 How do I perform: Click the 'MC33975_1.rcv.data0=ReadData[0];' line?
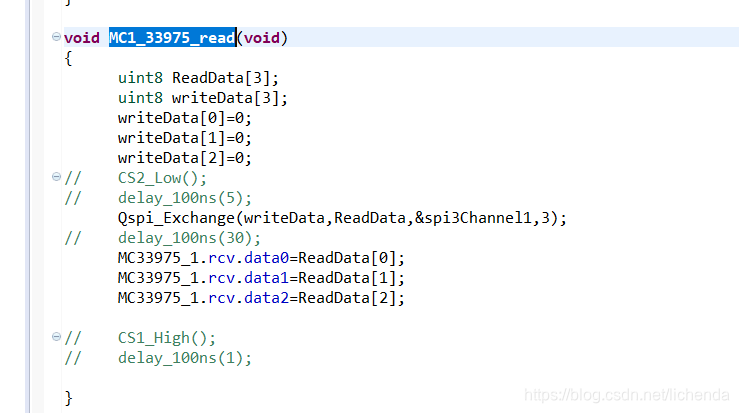[261, 258]
